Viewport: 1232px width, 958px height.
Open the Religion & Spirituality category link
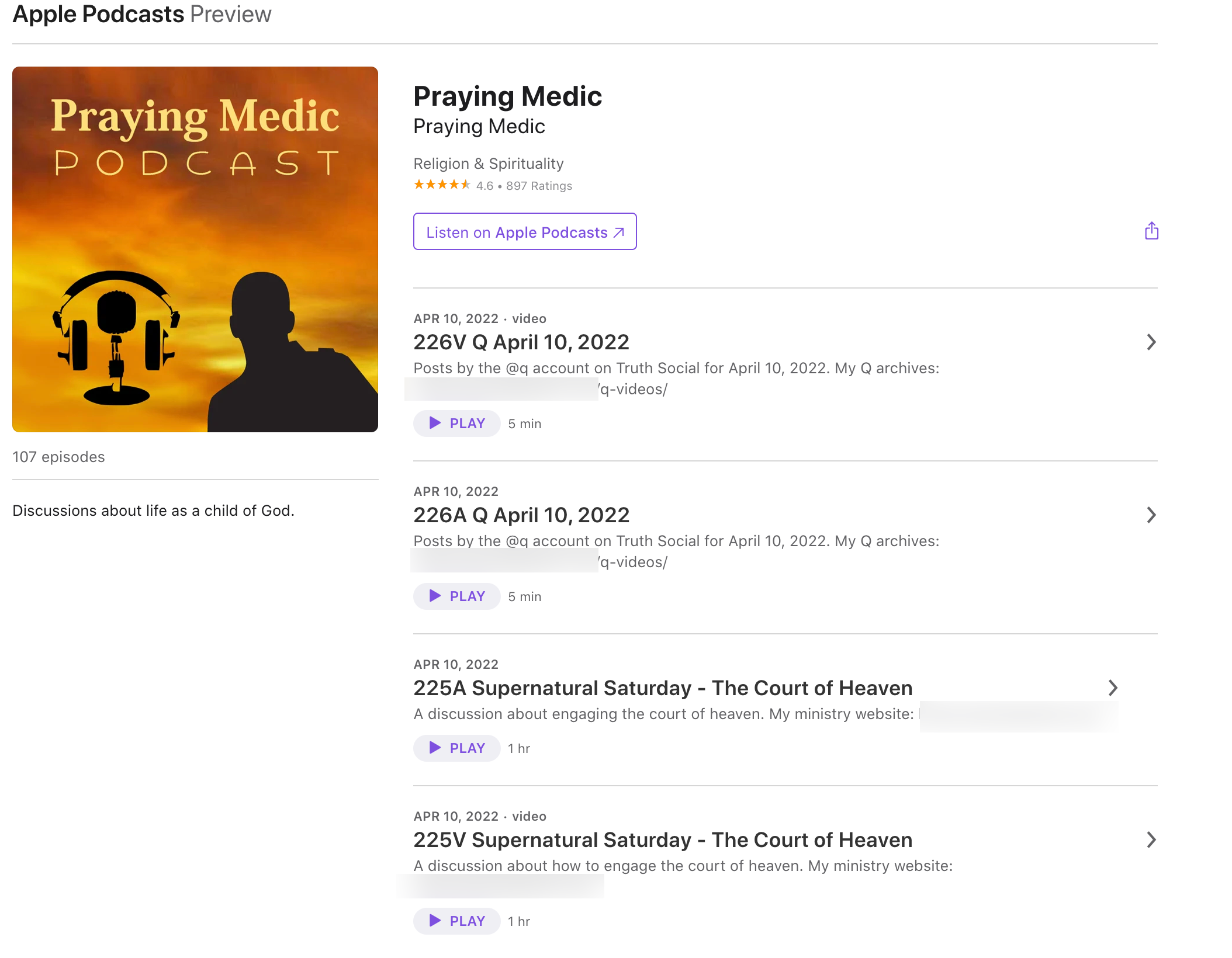488,164
